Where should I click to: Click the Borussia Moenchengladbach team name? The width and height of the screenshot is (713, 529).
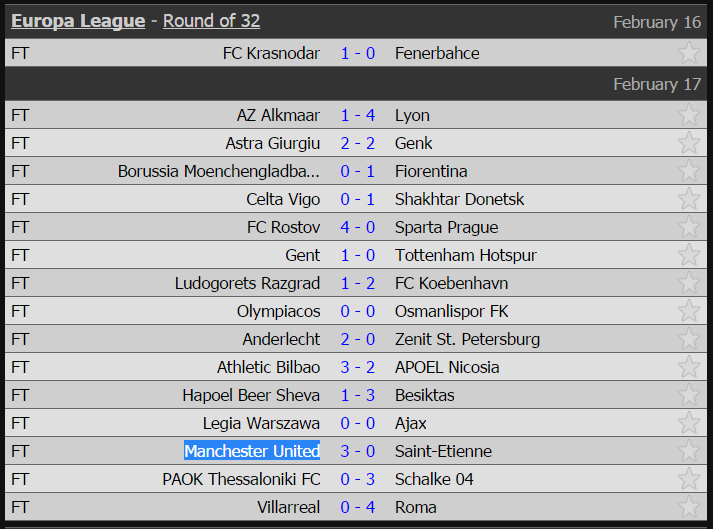[x=219, y=171]
